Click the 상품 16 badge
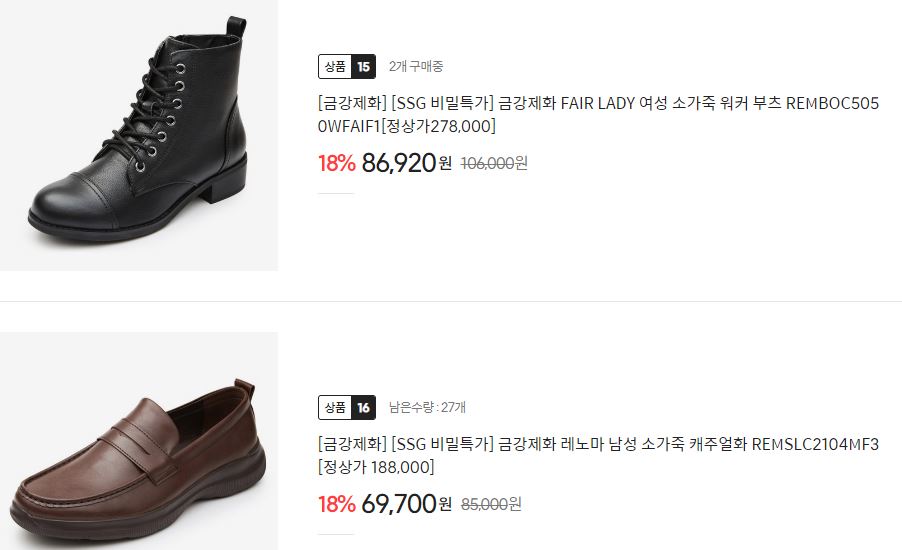This screenshot has width=902, height=550. 347,408
